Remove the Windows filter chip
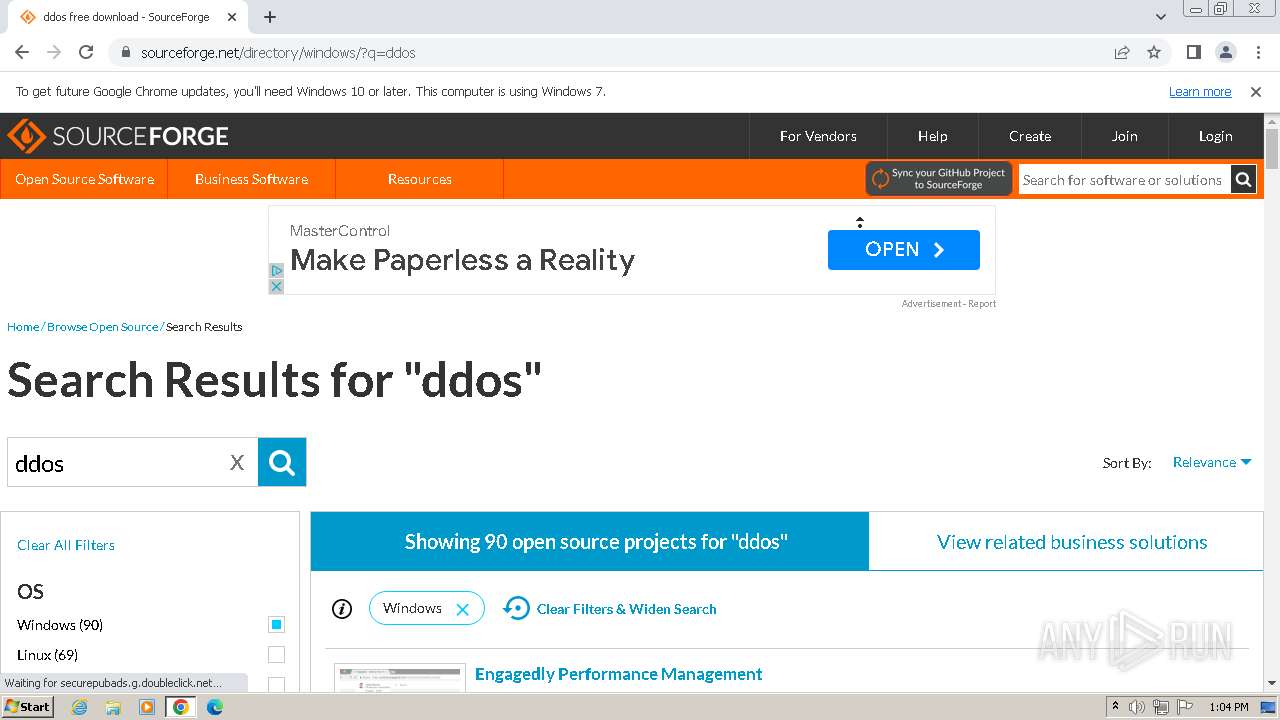Viewport: 1280px width, 720px height. coord(462,609)
